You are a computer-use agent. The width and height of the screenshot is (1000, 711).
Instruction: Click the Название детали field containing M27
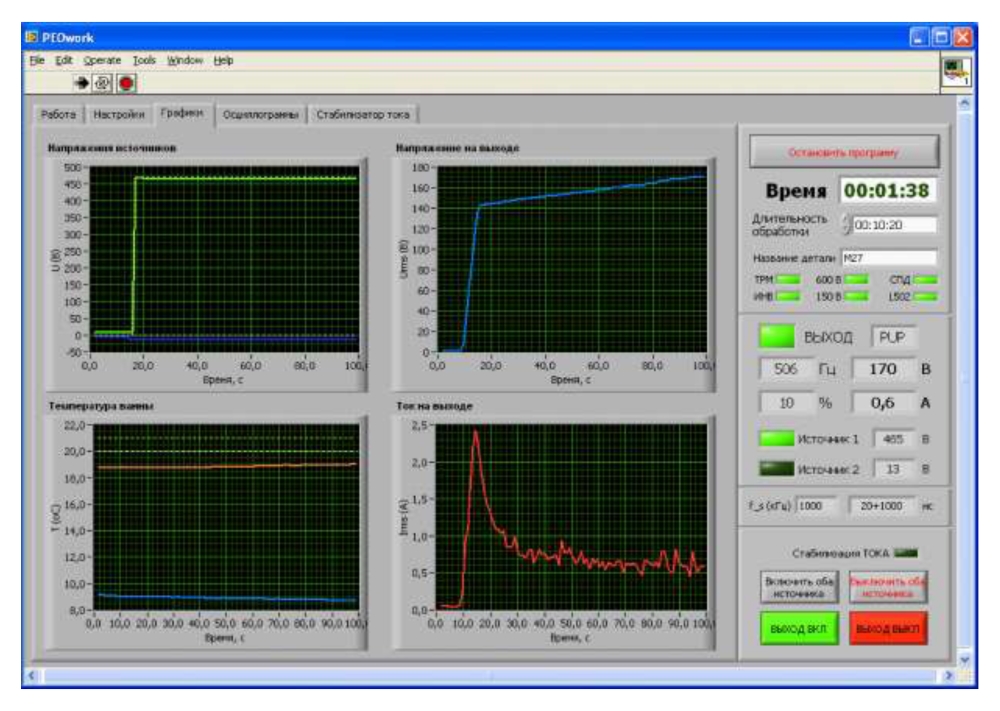(889, 258)
